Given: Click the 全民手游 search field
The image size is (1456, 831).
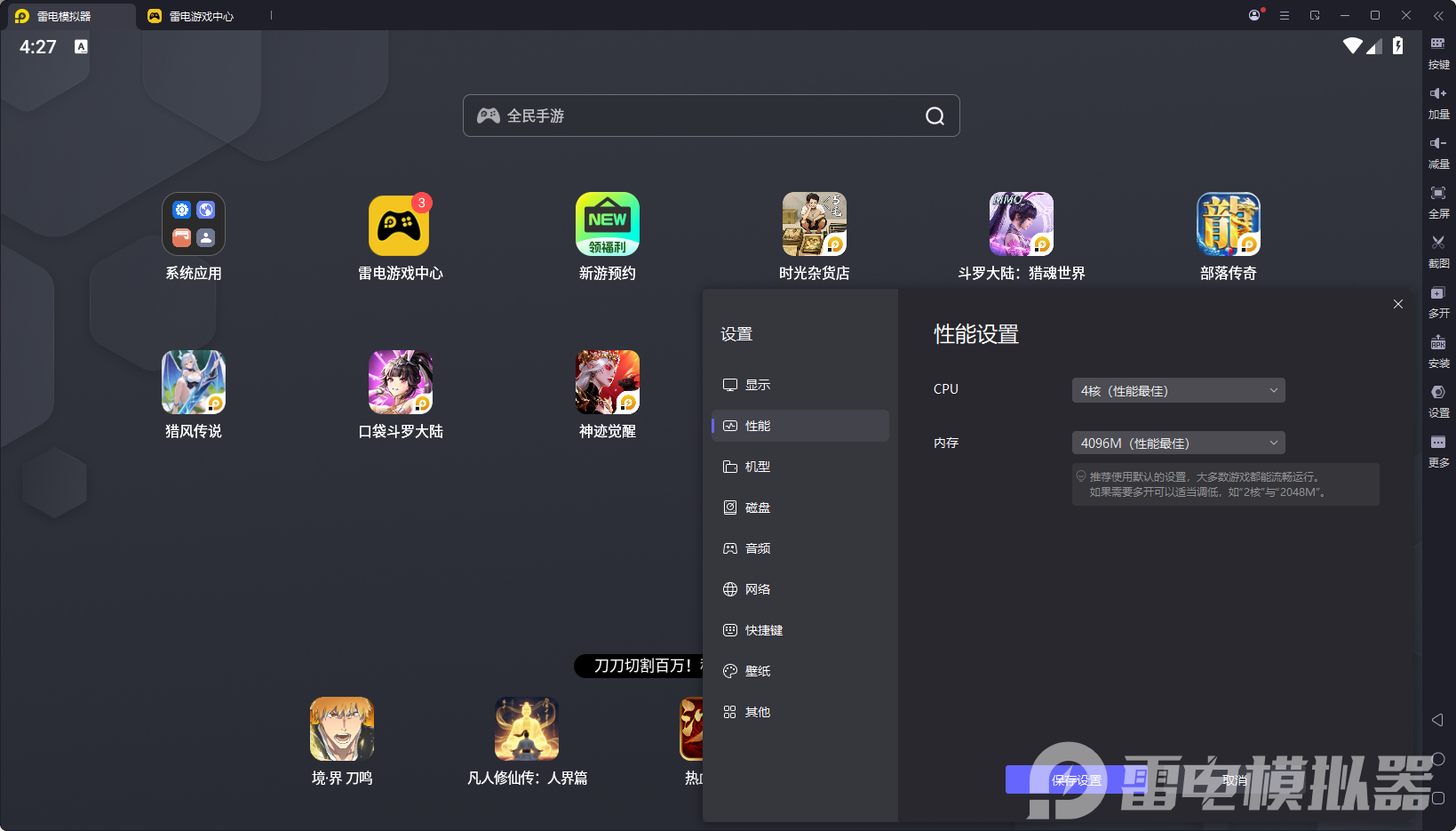Looking at the screenshot, I should tap(712, 116).
